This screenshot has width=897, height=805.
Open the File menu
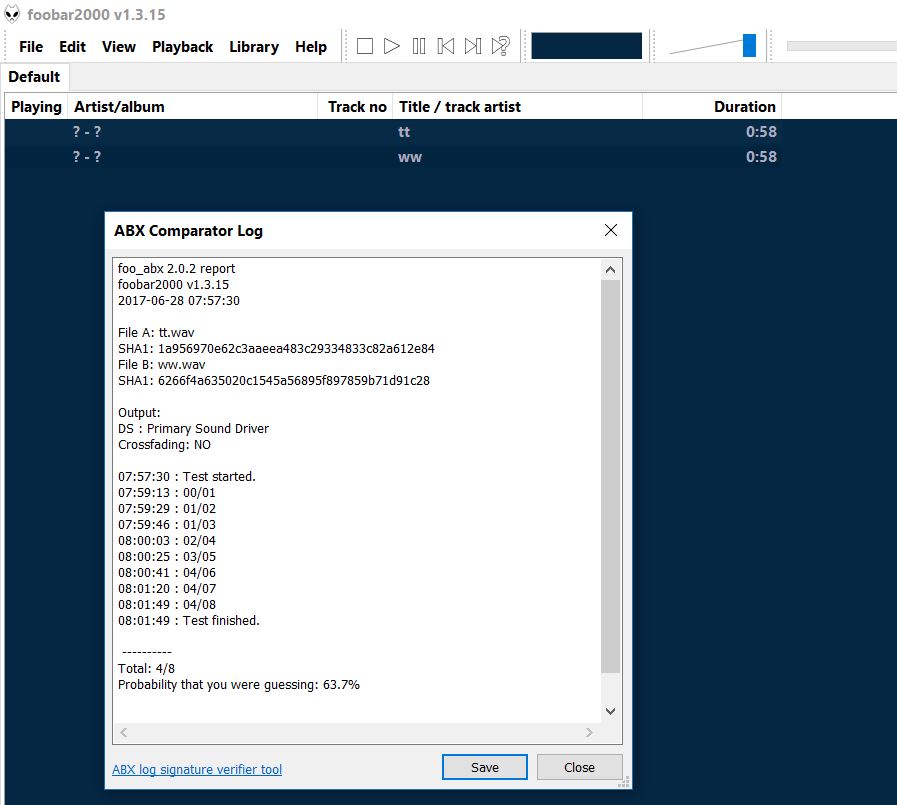click(x=31, y=46)
